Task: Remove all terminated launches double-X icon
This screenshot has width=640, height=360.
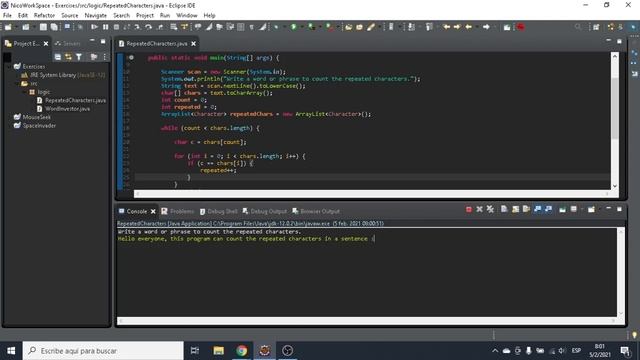Action: [x=490, y=209]
